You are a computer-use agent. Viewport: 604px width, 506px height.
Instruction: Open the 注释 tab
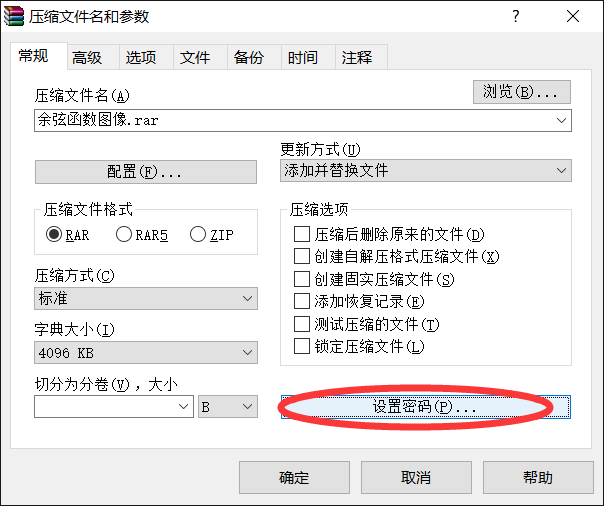[357, 58]
